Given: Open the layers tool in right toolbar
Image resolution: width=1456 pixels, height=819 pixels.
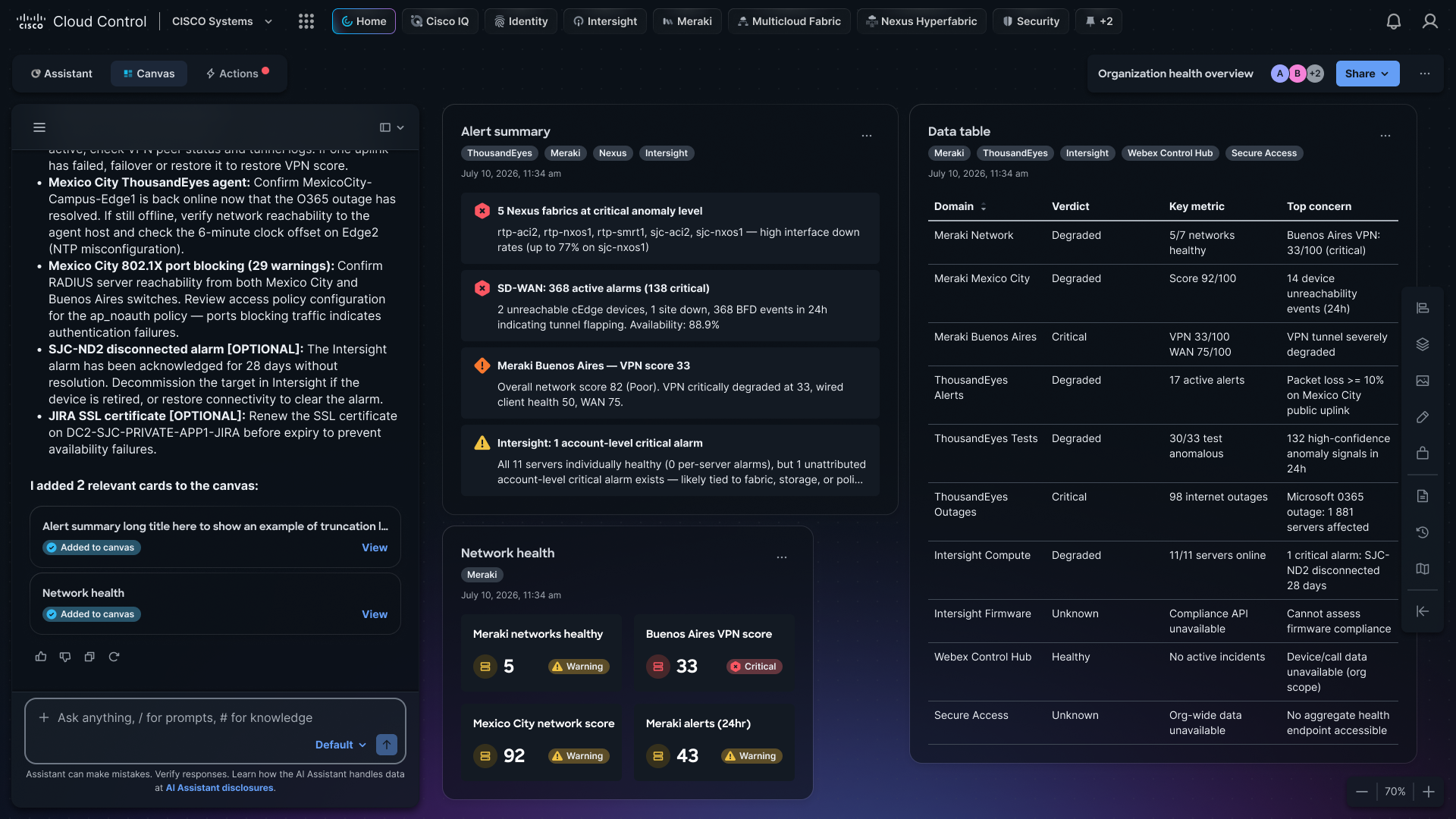Looking at the screenshot, I should tap(1423, 344).
